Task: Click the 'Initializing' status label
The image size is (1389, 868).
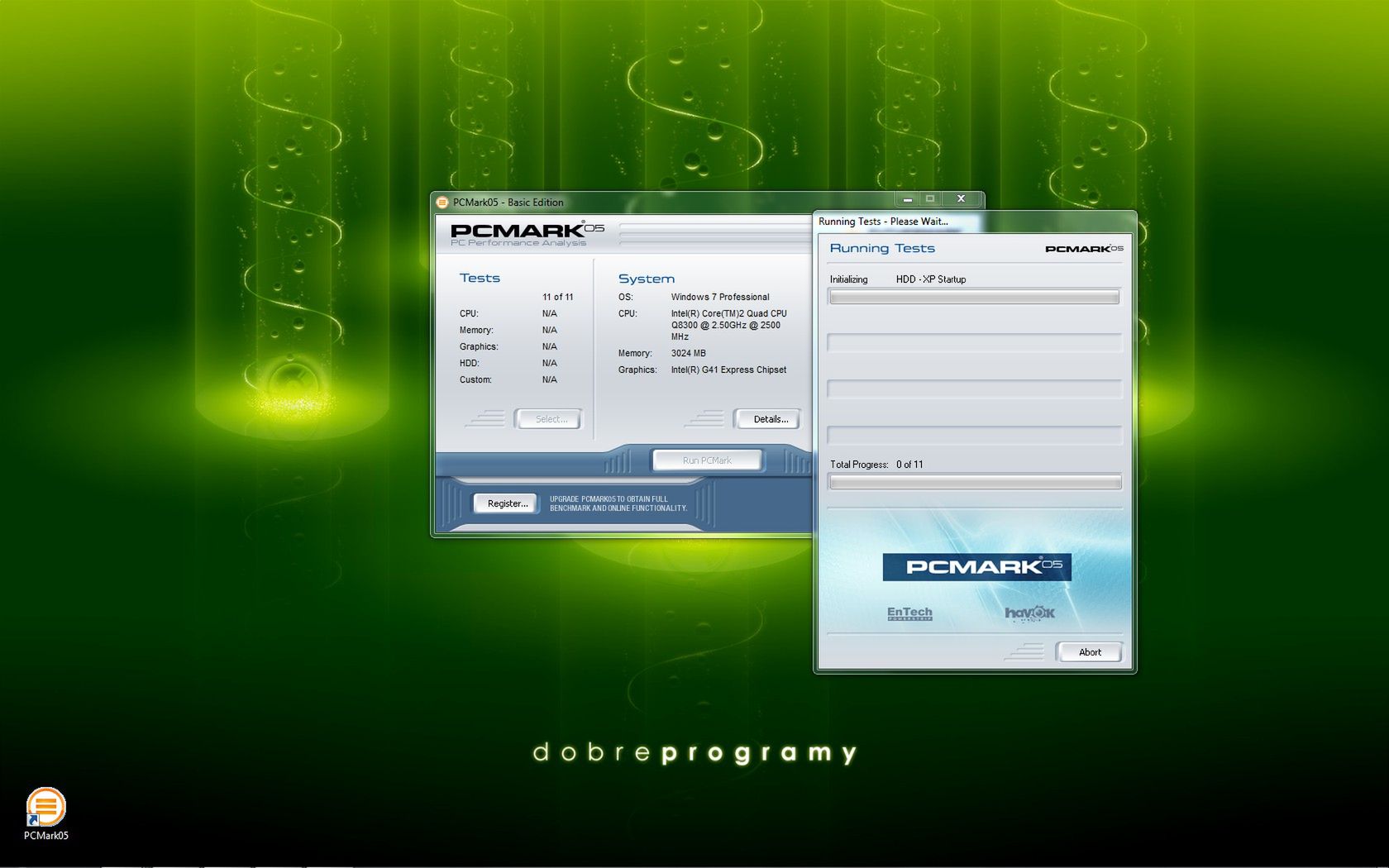Action: (848, 279)
